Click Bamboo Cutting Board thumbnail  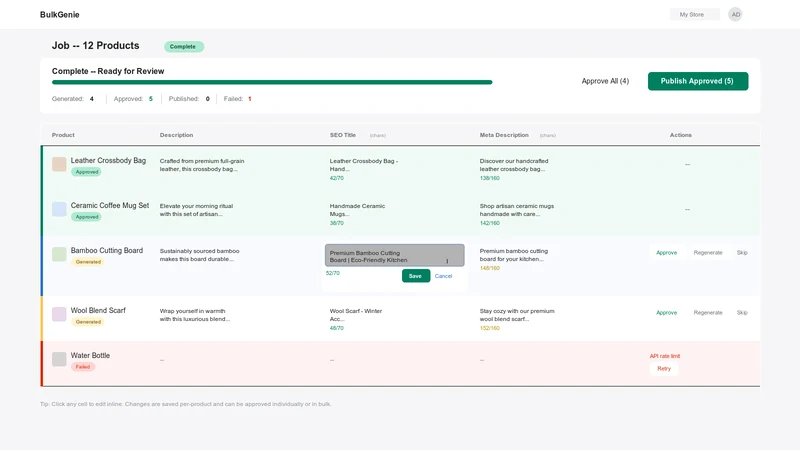click(59, 254)
